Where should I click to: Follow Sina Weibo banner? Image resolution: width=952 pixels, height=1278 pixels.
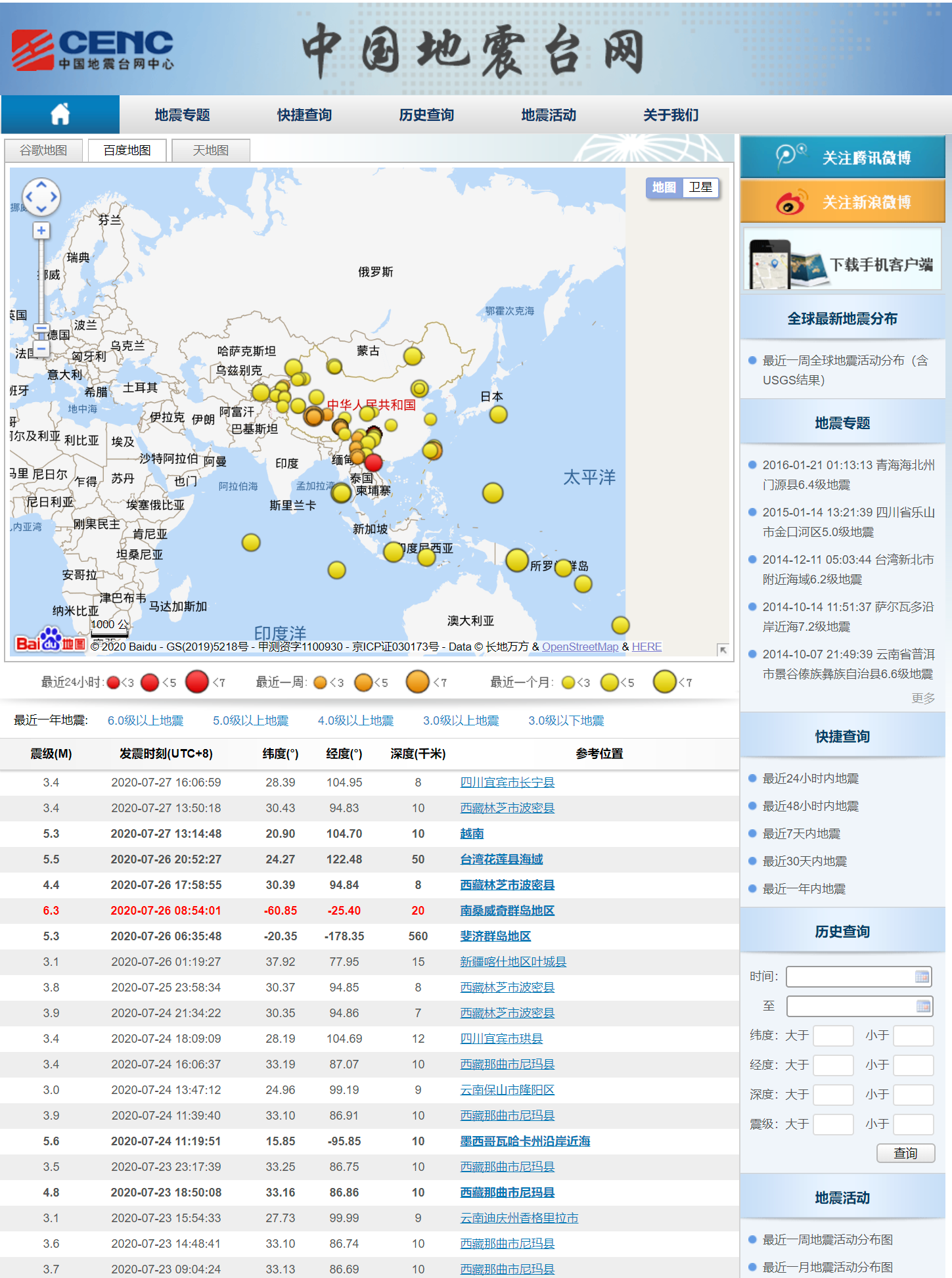(x=842, y=202)
